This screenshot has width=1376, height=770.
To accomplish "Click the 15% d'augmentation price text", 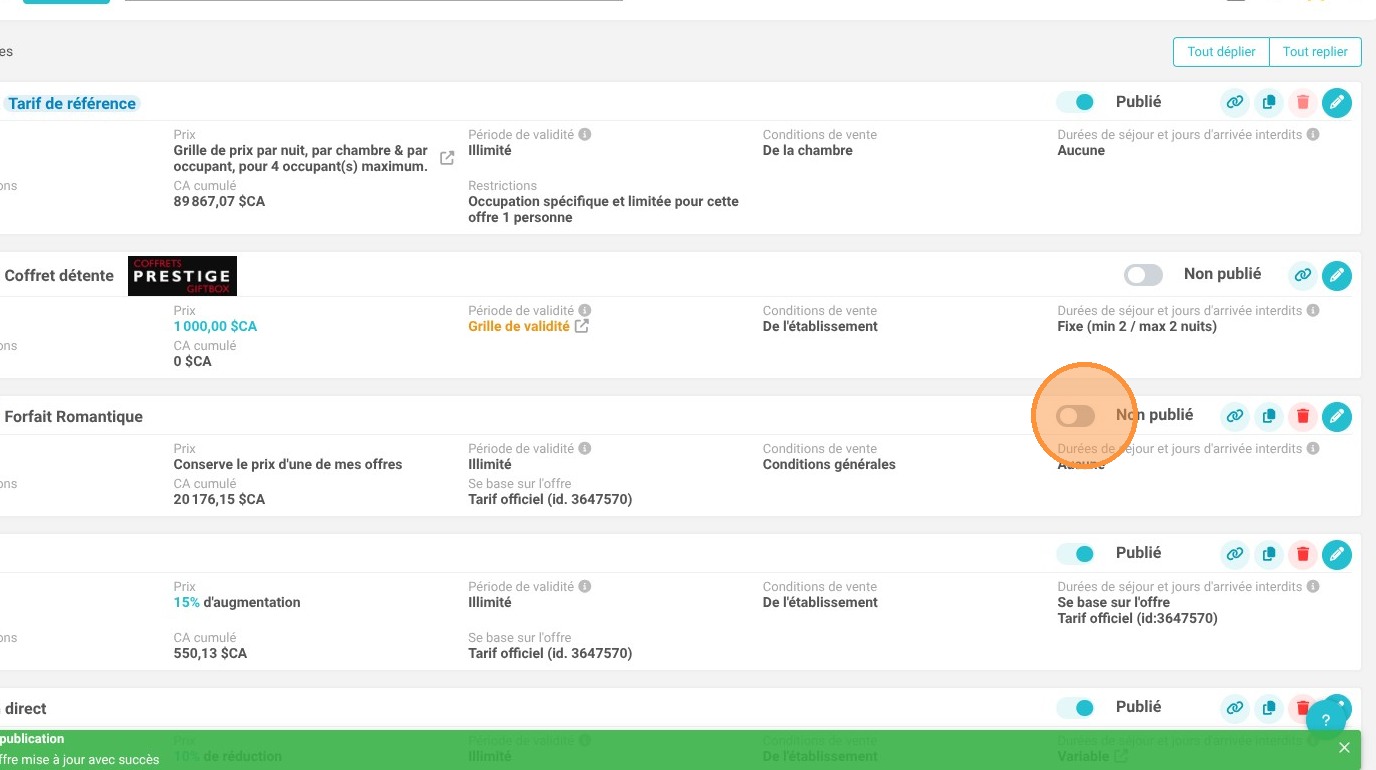I will coord(237,602).
